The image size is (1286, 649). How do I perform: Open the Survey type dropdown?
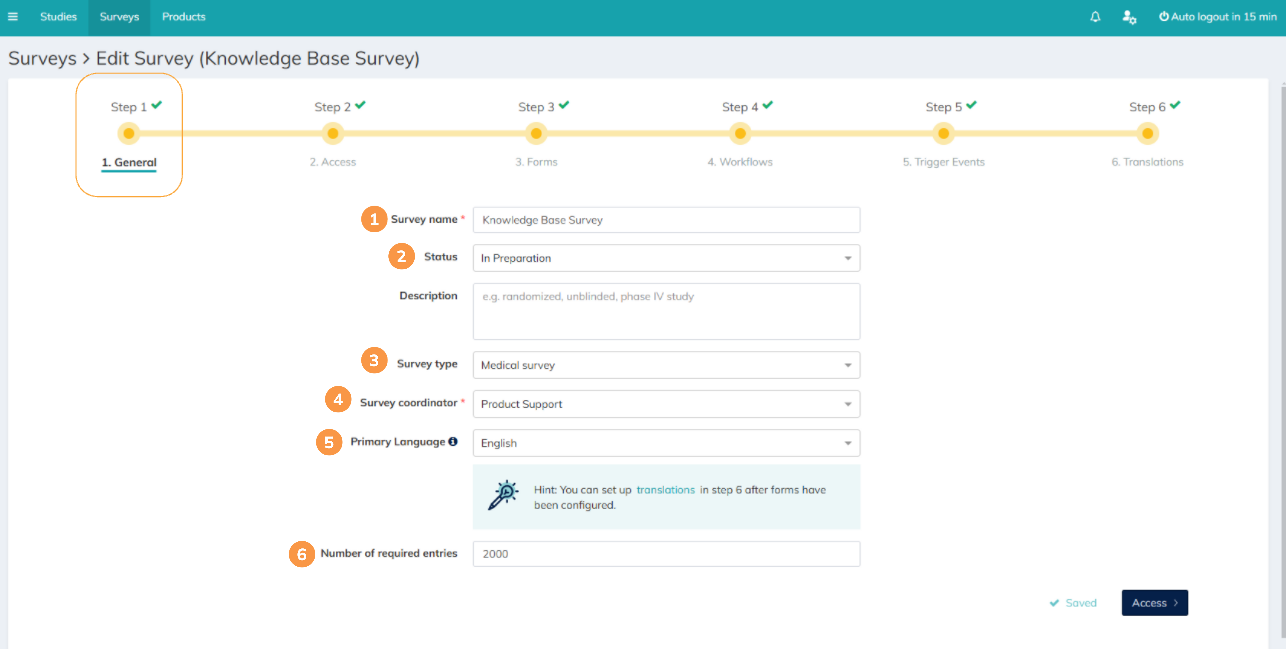[666, 365]
